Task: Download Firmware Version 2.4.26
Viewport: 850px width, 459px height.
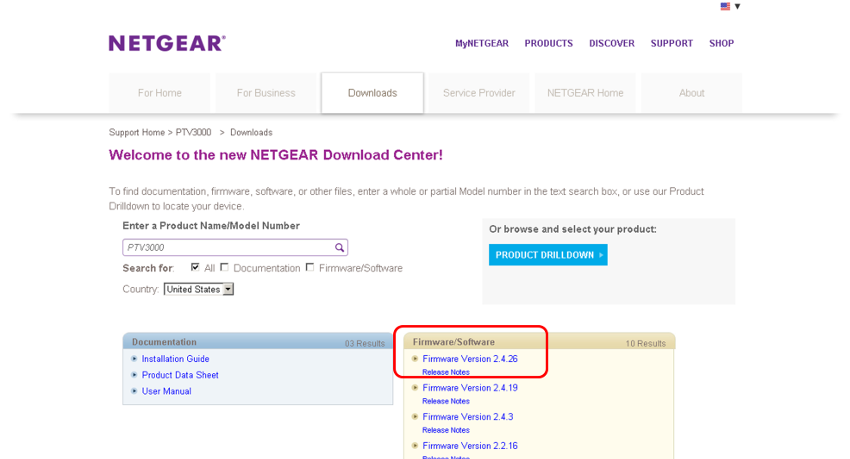Action: point(470,359)
